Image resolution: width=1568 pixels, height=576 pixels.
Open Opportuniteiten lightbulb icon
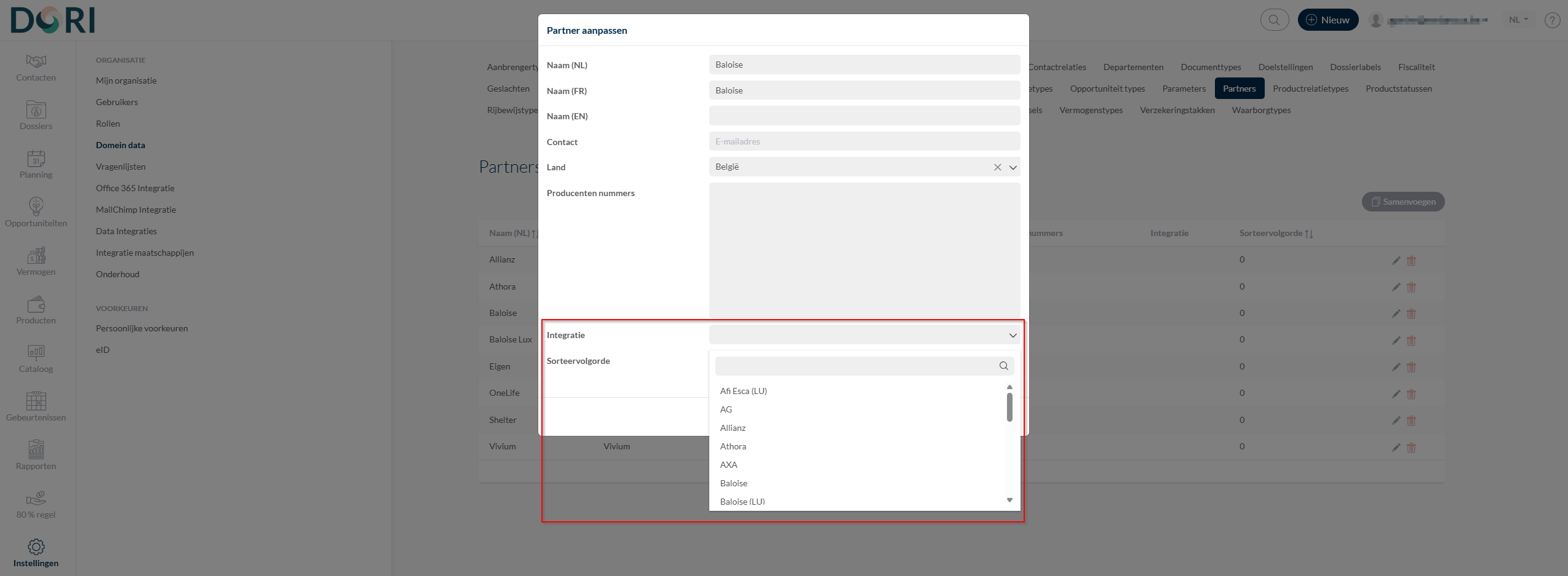point(36,207)
